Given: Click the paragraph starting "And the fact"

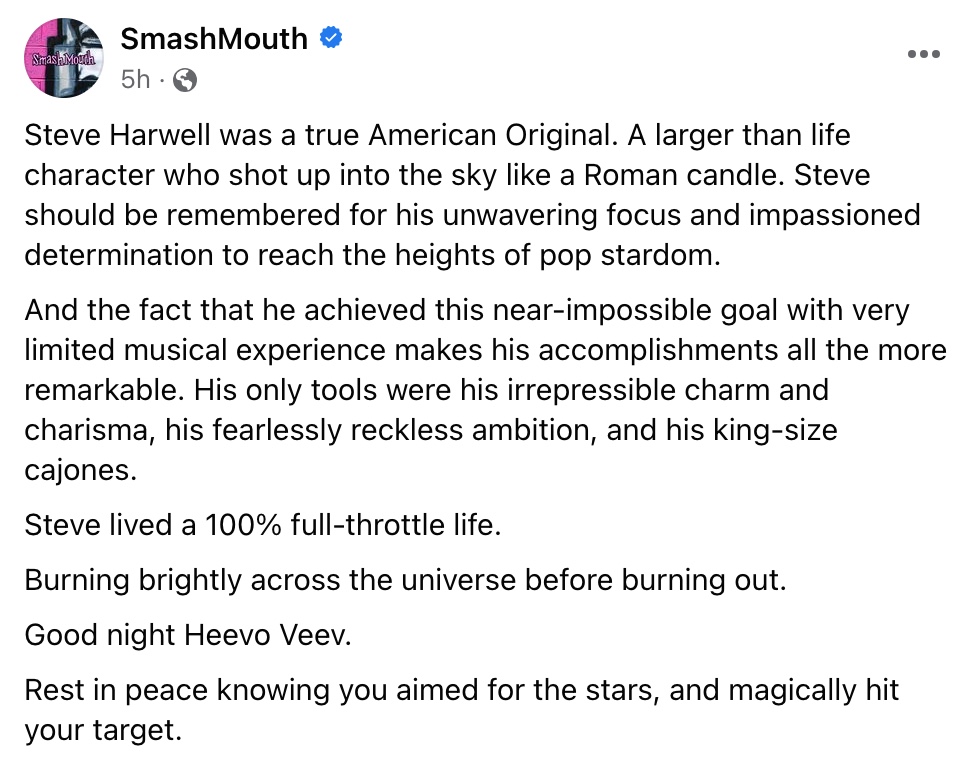Looking at the screenshot, I should click(486, 390).
